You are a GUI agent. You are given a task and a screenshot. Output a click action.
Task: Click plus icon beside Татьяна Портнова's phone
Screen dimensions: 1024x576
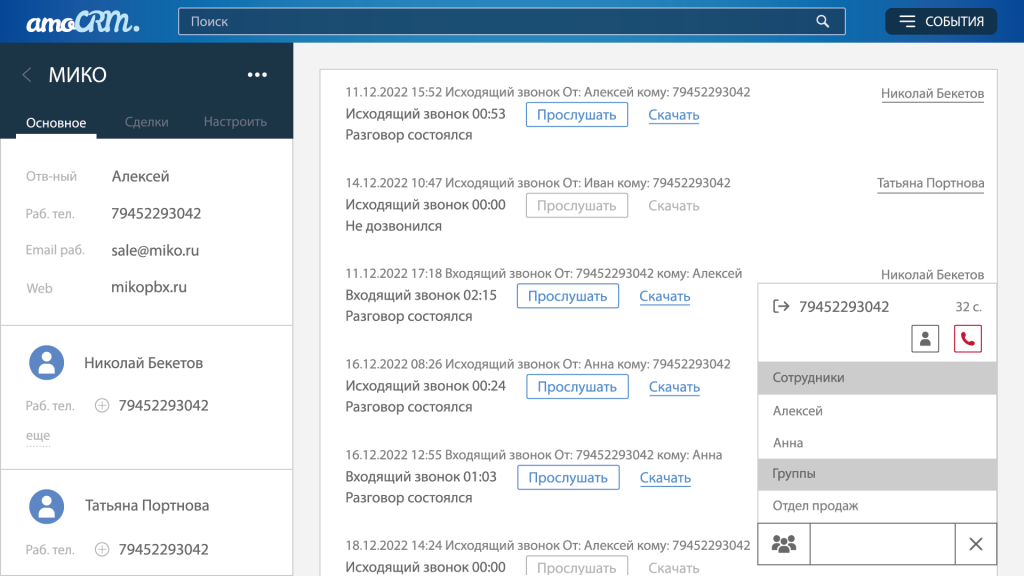pos(101,549)
